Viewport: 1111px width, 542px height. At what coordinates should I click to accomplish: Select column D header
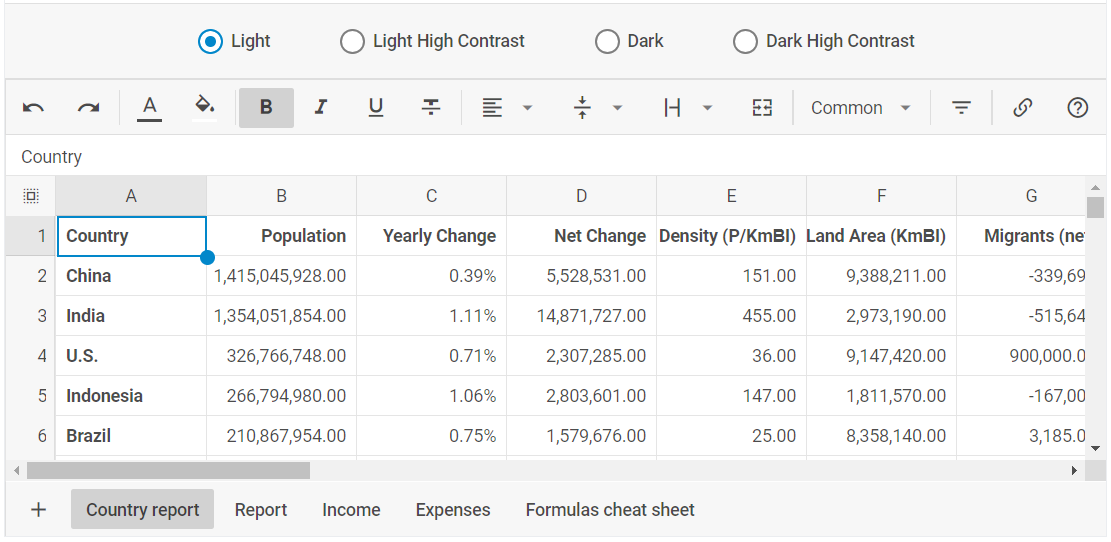tap(582, 196)
